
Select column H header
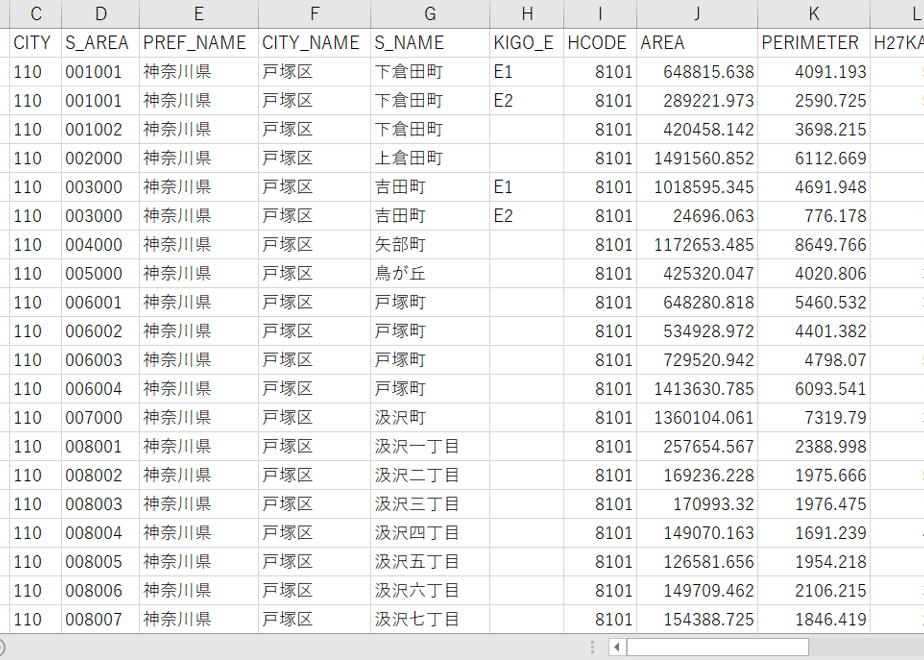[527, 14]
